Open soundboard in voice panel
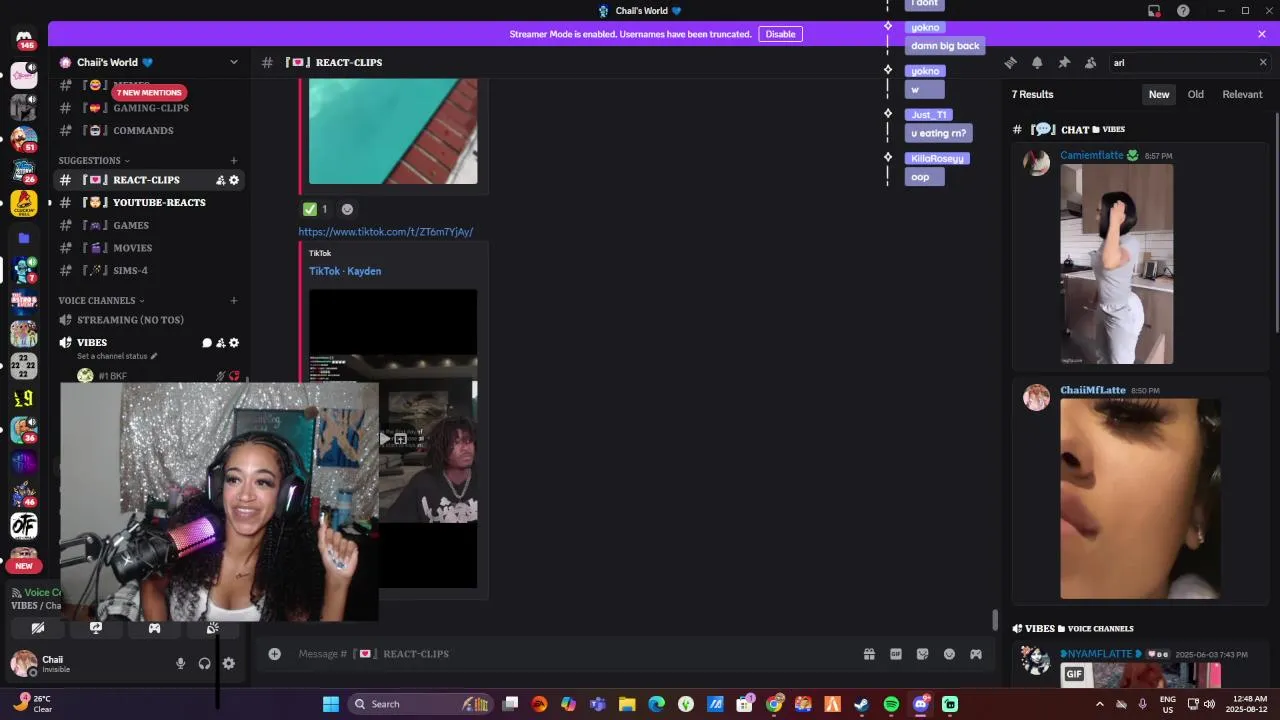The width and height of the screenshot is (1280, 720). pyautogui.click(x=212, y=628)
